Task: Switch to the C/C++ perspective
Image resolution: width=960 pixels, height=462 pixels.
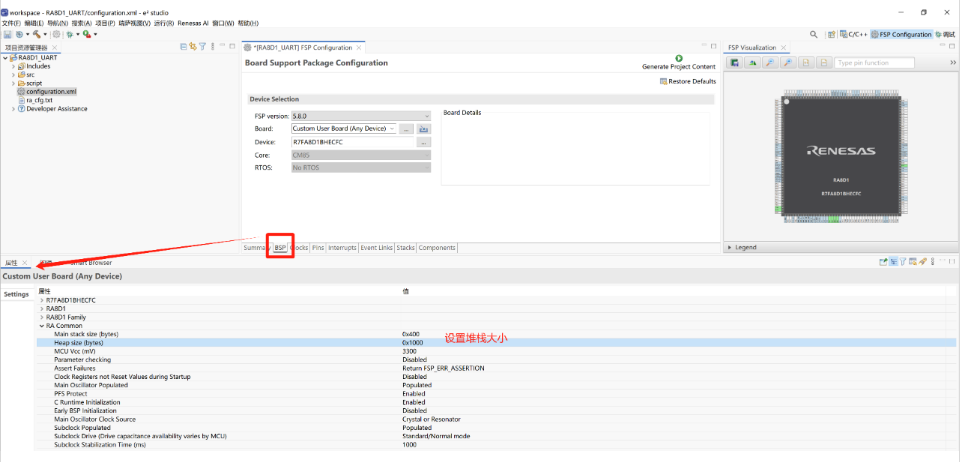Action: click(x=853, y=35)
